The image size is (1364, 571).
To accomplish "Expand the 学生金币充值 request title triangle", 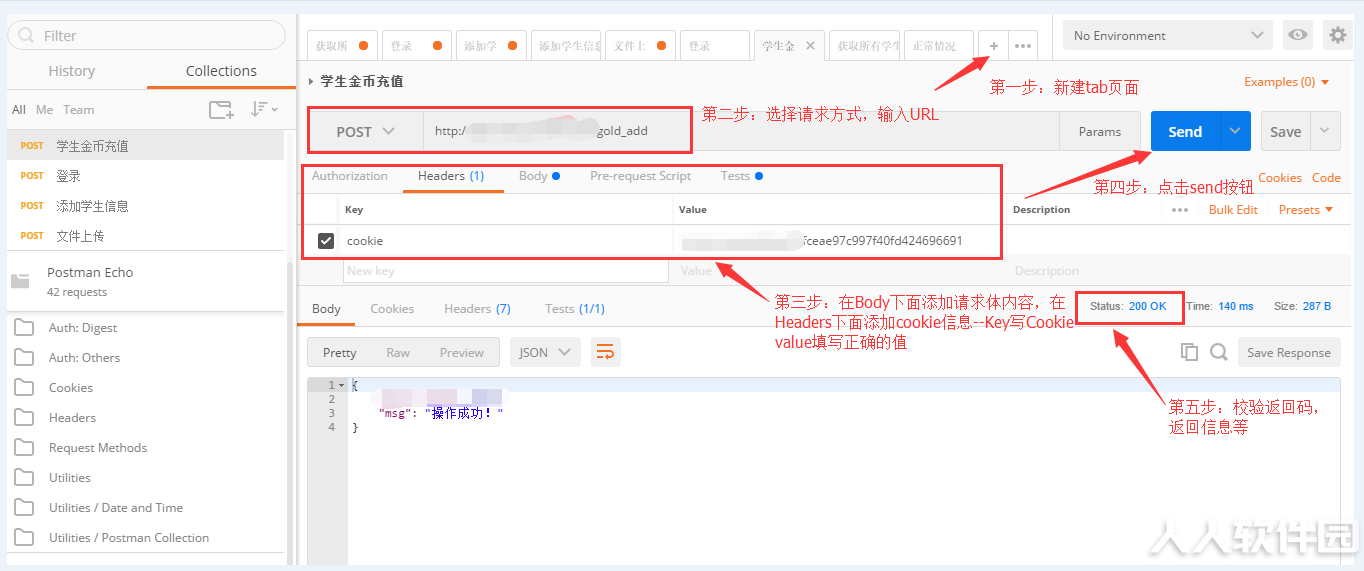I will pyautogui.click(x=312, y=81).
